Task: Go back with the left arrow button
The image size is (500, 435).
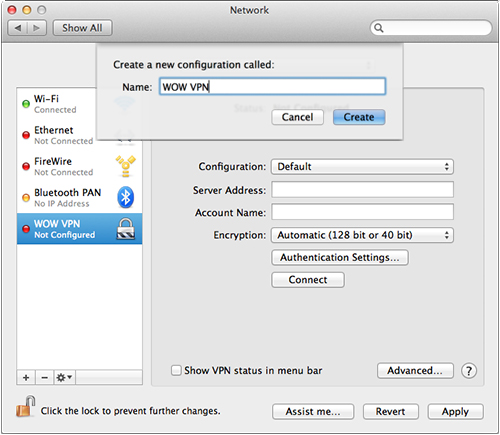Action: tap(18, 28)
